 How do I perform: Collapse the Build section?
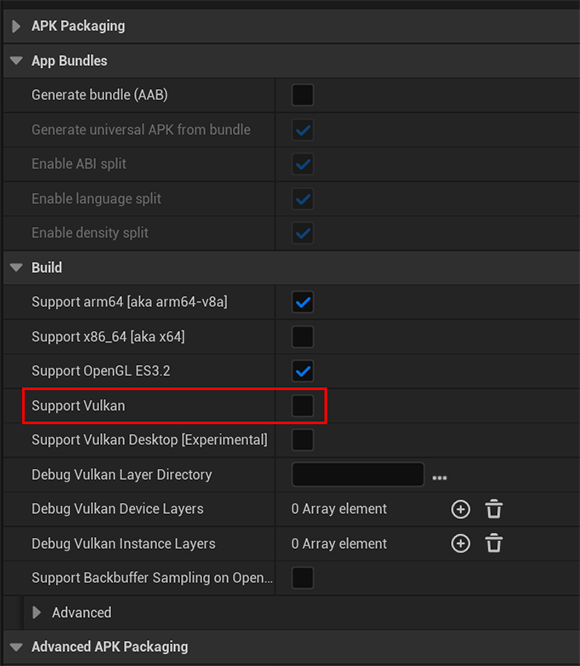tap(16, 268)
